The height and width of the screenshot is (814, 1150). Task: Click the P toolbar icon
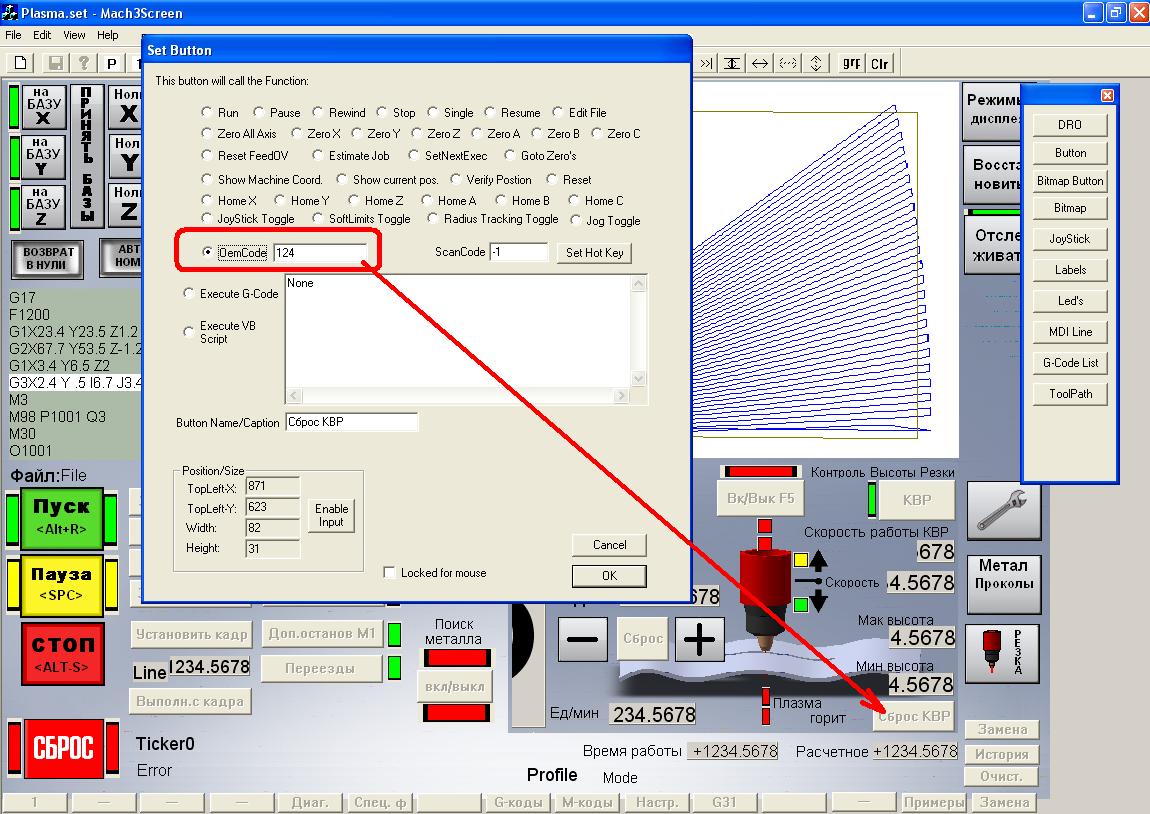click(112, 63)
